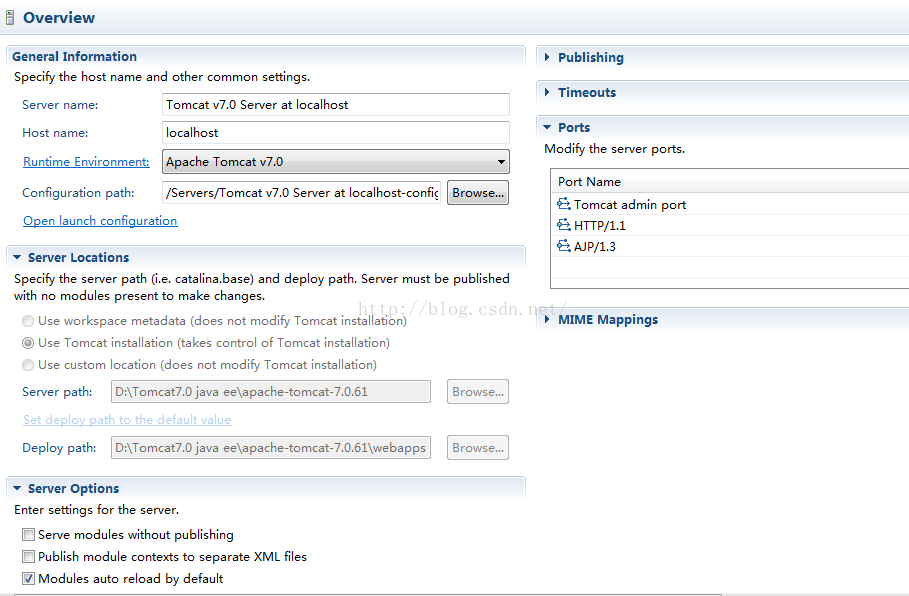Click the Tomcat admin port icon
The width and height of the screenshot is (909, 596).
pos(563,203)
